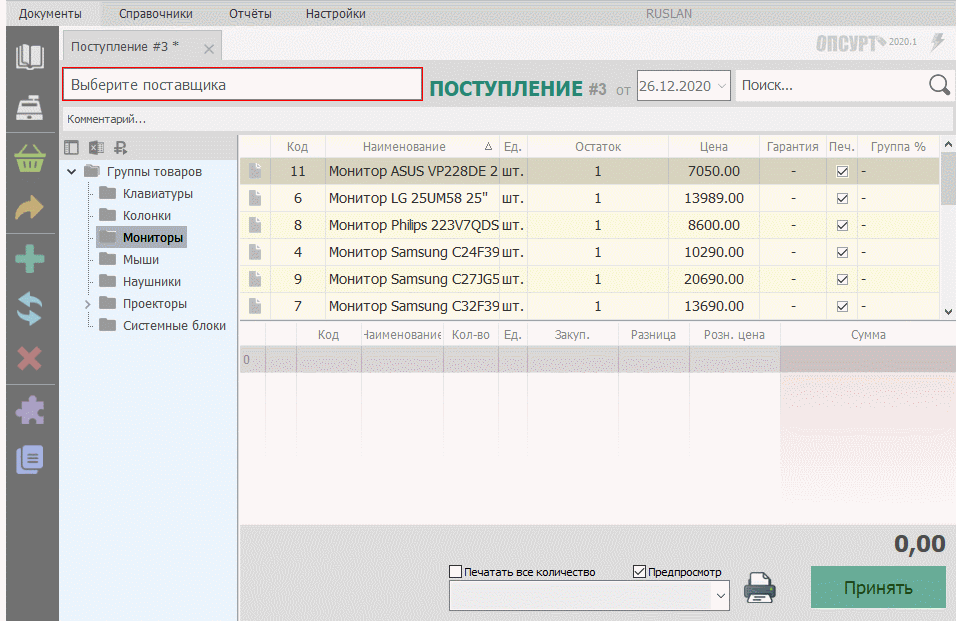This screenshot has height=621, width=956.
Task: Uncheck the 'Предпросмотр' checkbox
Action: tap(640, 572)
